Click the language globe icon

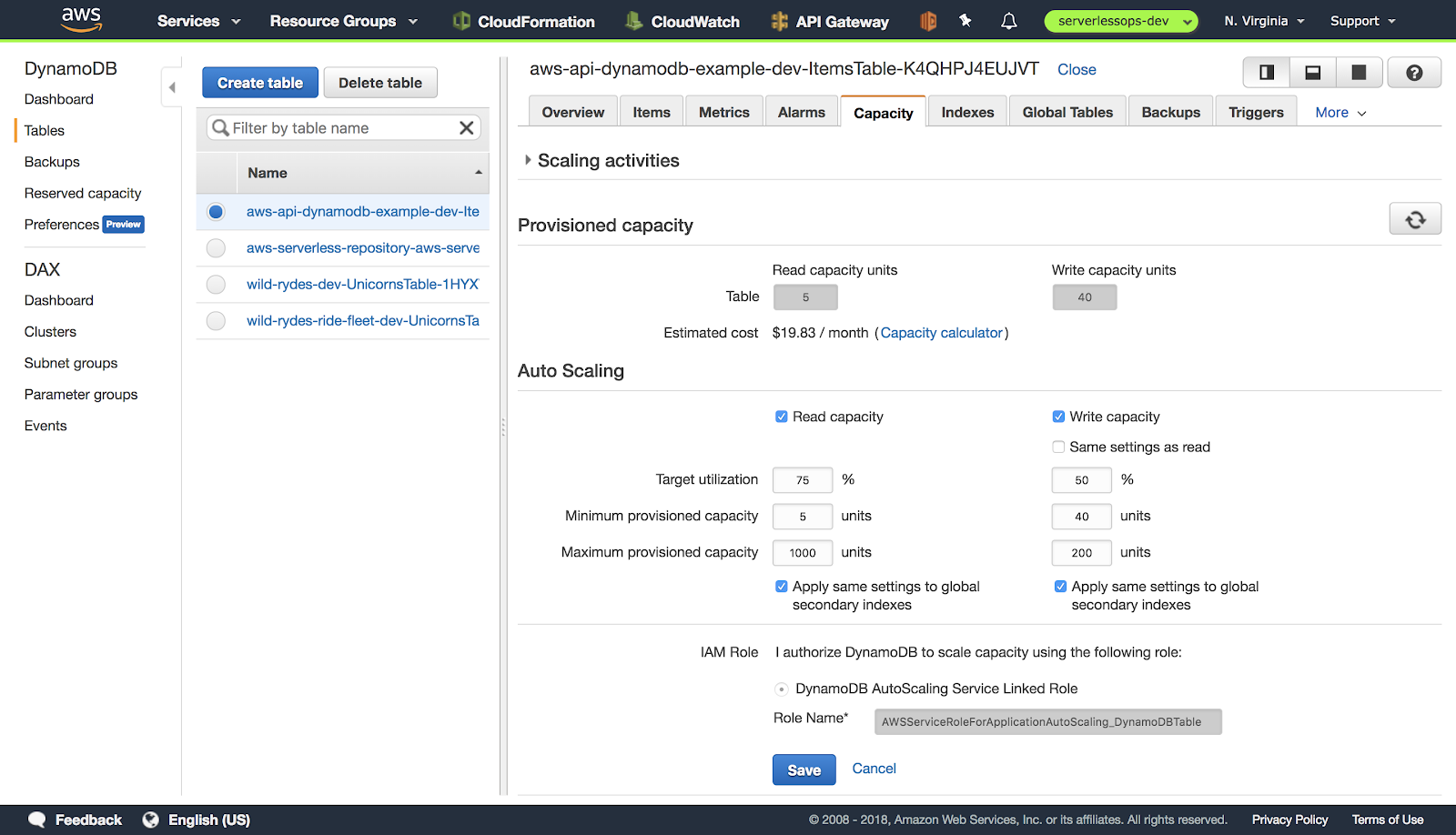(x=151, y=820)
